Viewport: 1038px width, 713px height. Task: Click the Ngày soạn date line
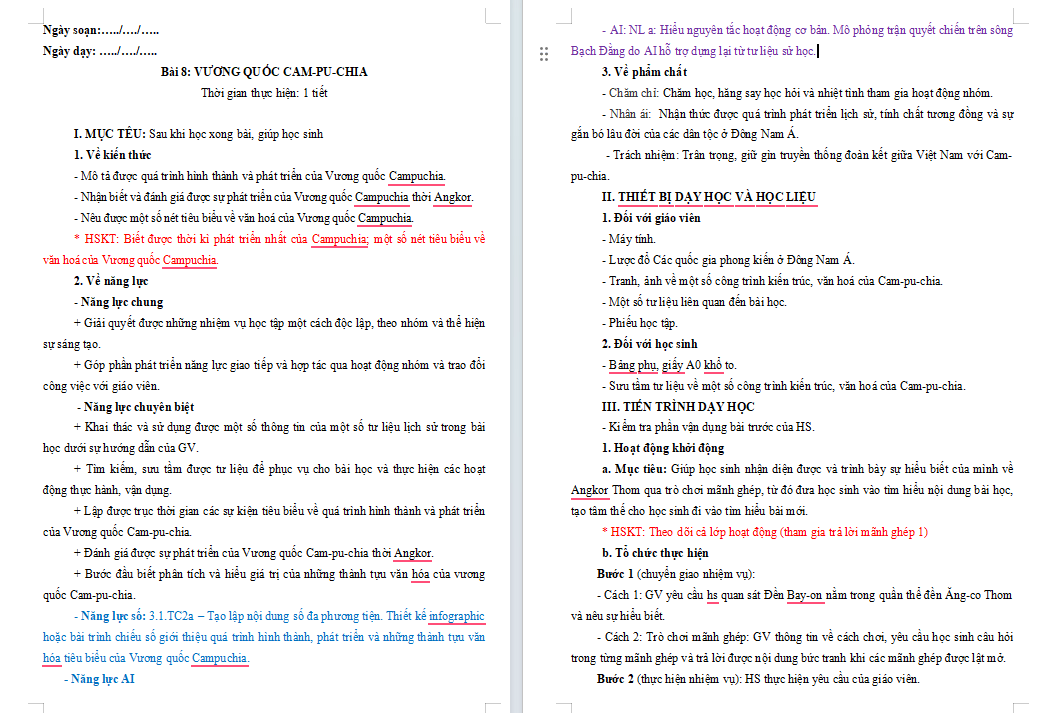point(101,30)
